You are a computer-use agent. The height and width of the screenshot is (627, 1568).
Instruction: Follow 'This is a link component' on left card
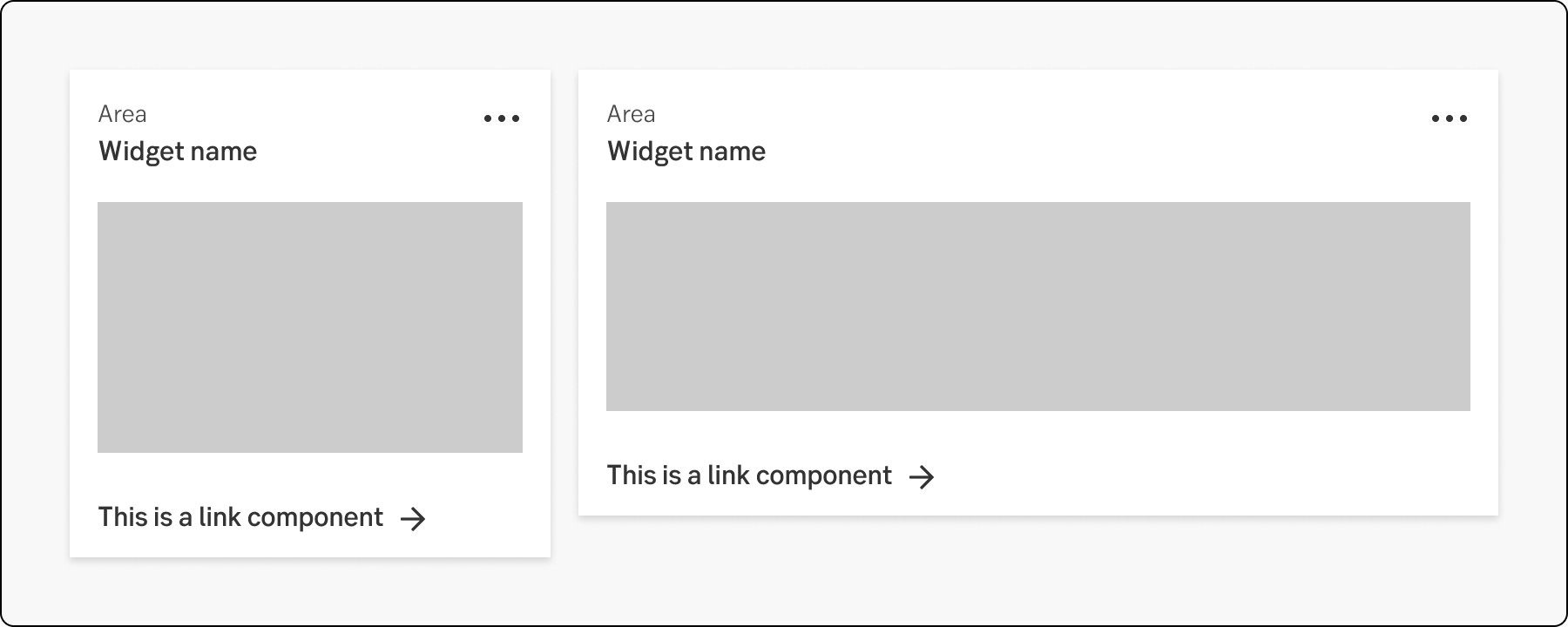(240, 516)
